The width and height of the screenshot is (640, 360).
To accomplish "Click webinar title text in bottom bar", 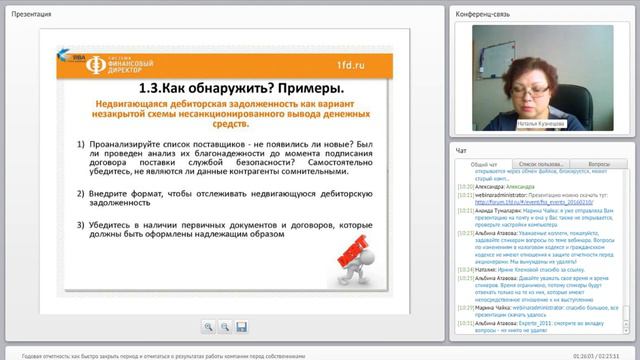I will coord(163,356).
